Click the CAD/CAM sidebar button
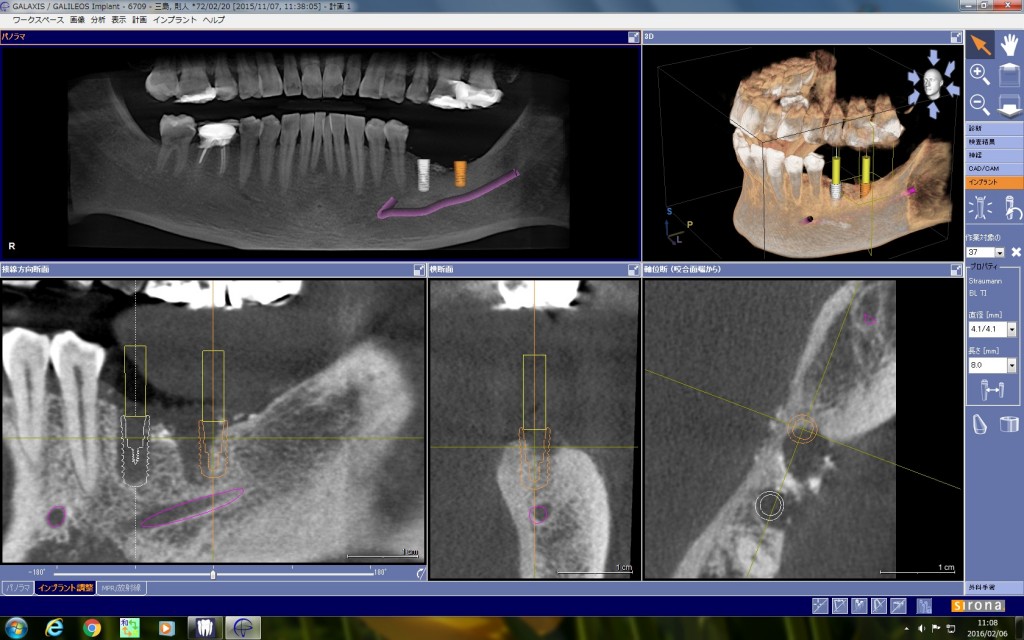 (993, 168)
